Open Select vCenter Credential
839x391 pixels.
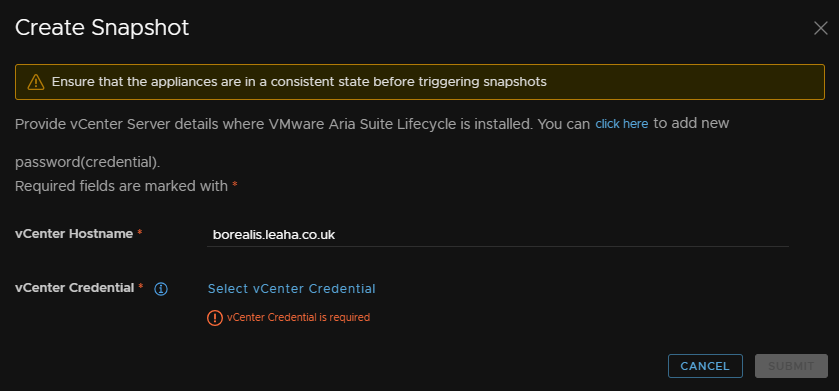[x=292, y=289]
